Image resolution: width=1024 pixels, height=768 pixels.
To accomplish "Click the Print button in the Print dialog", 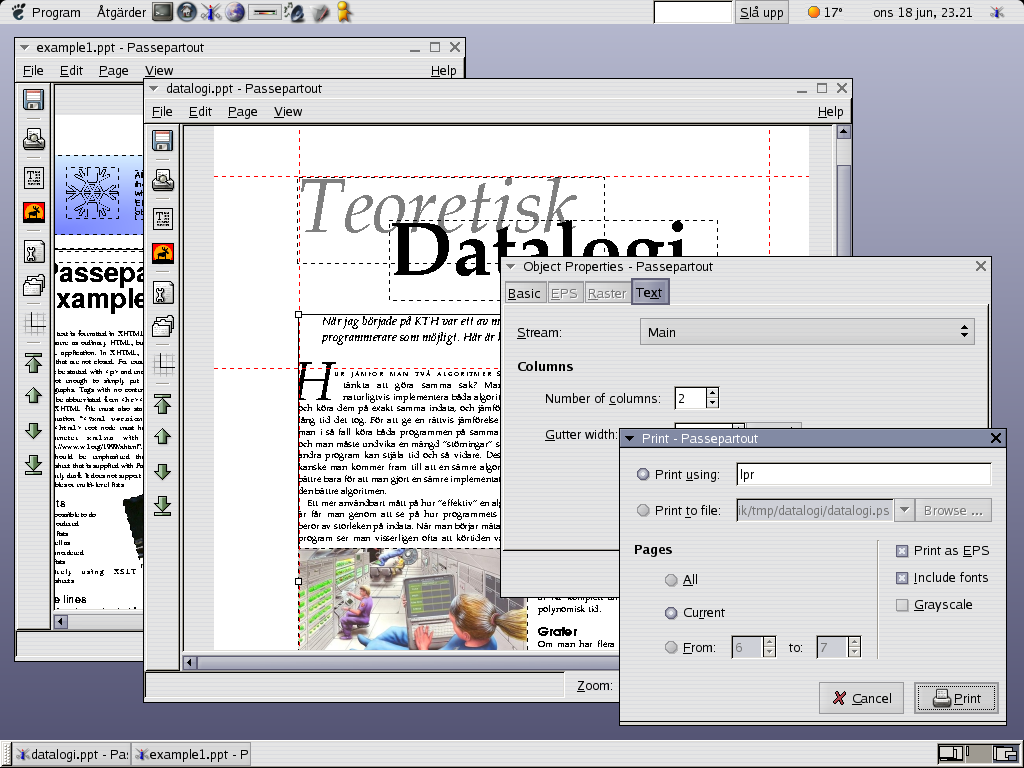I will tap(956, 698).
